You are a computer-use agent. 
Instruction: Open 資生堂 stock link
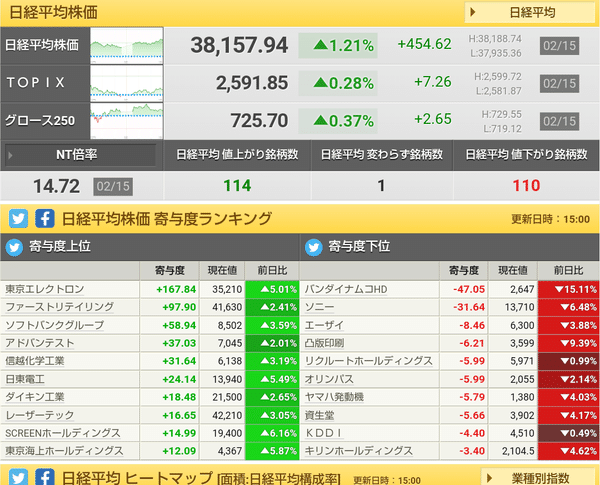pyautogui.click(x=320, y=415)
